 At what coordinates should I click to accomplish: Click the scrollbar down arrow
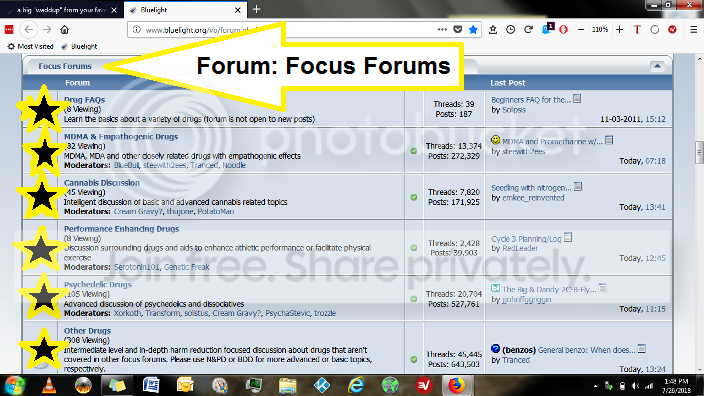tap(699, 370)
